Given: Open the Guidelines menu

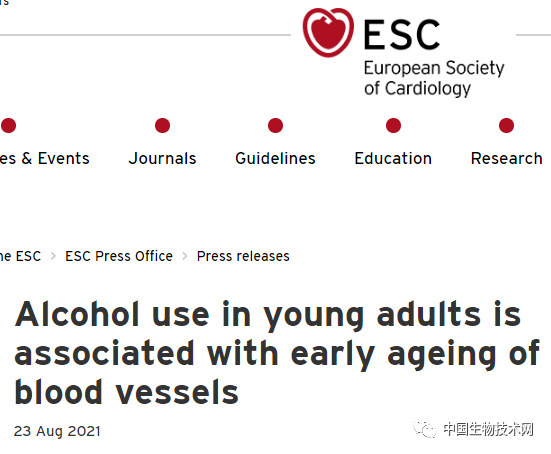Looking at the screenshot, I should point(276,158).
